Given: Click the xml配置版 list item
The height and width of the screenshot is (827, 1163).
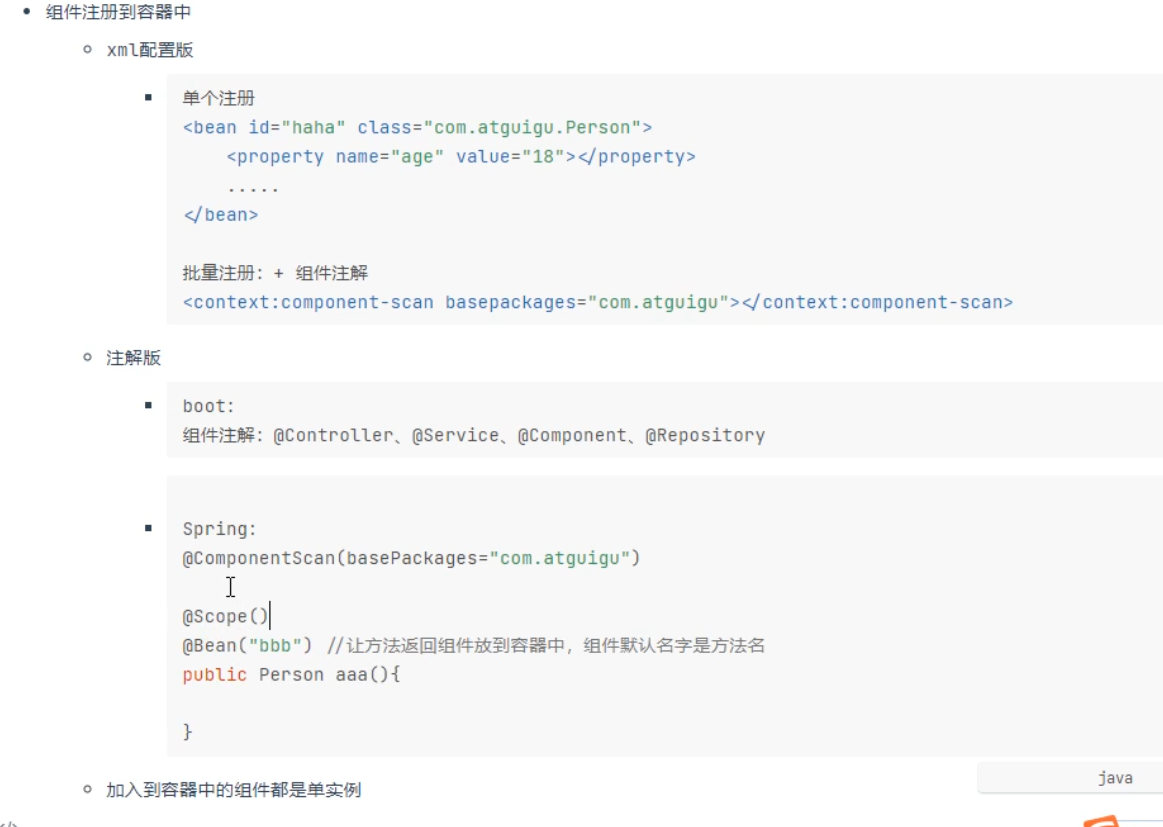Looking at the screenshot, I should (150, 50).
